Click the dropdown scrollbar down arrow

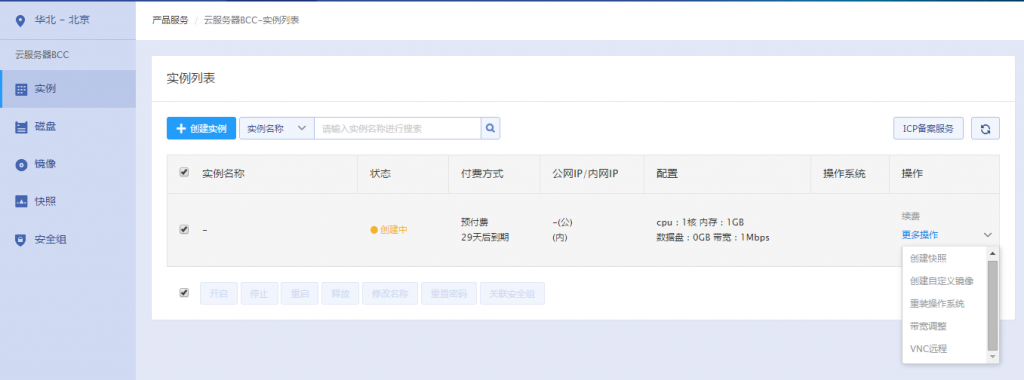tap(993, 356)
